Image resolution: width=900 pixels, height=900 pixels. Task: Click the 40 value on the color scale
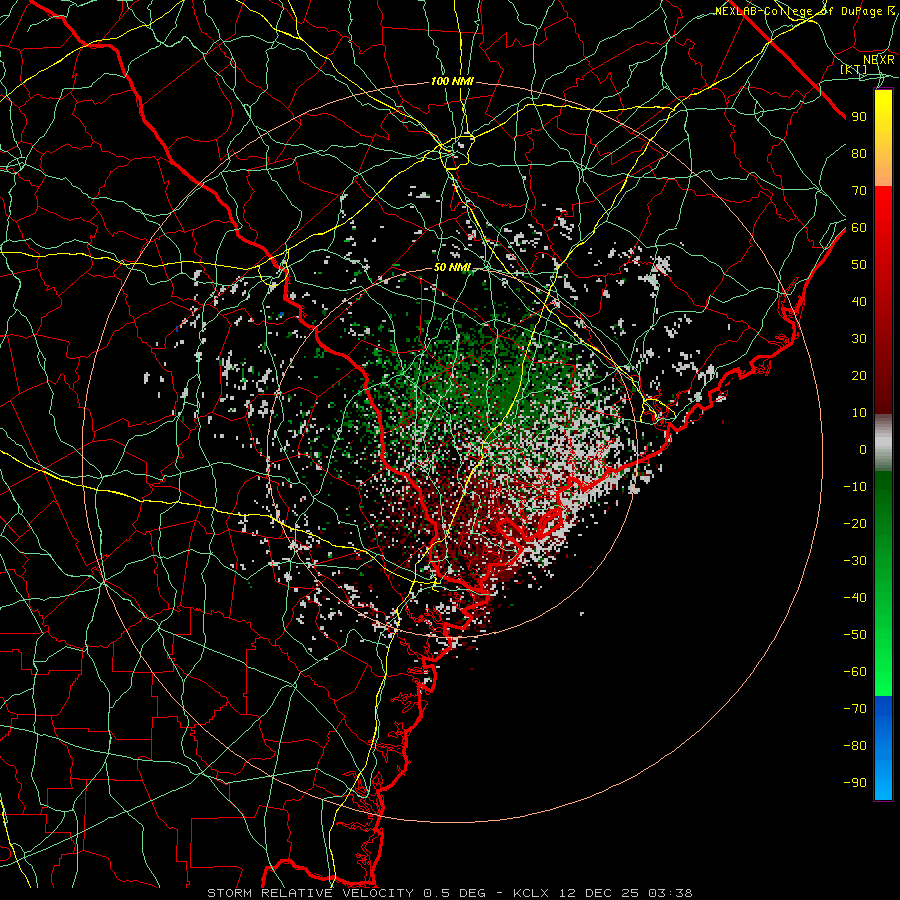[x=859, y=301]
